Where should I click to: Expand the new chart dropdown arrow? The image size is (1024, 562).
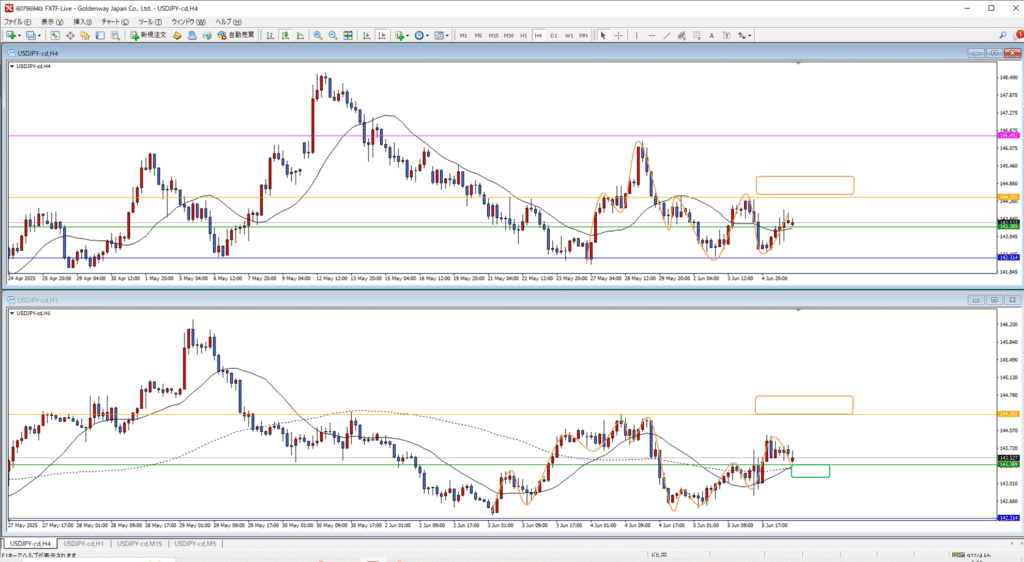point(20,35)
